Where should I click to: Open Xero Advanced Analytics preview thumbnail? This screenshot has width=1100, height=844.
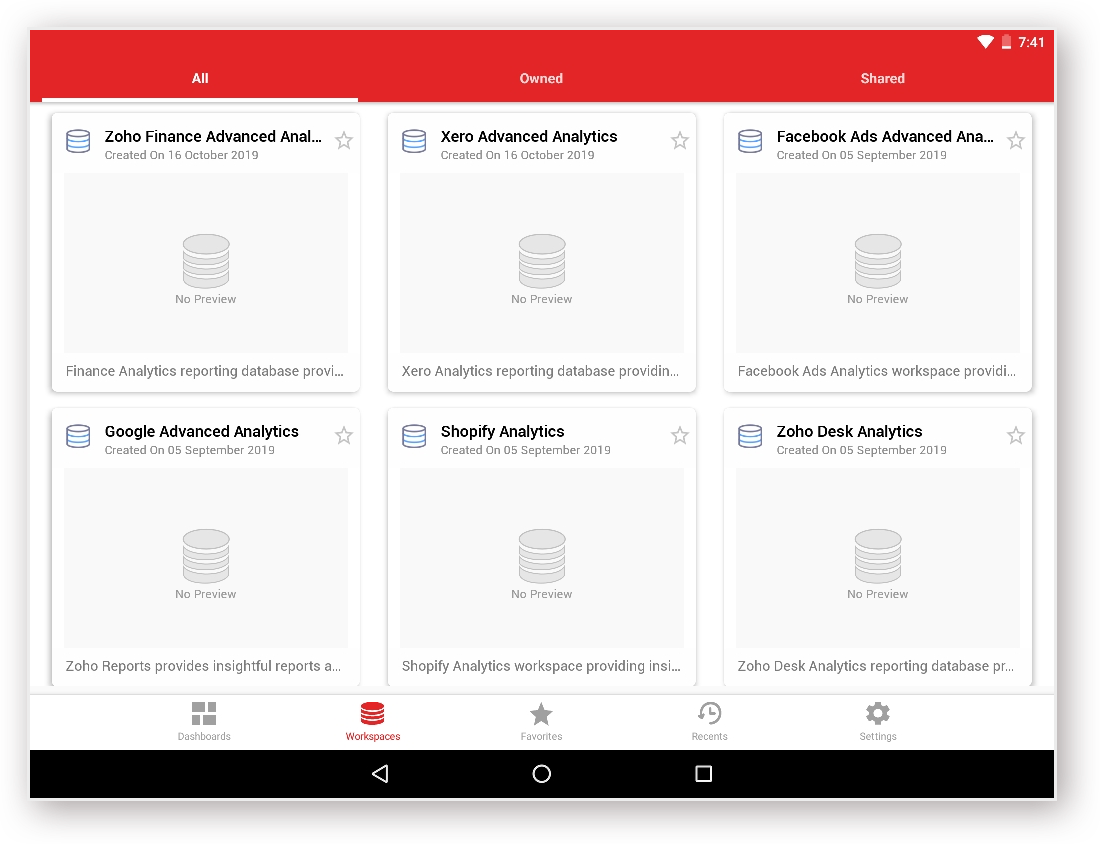click(x=542, y=263)
